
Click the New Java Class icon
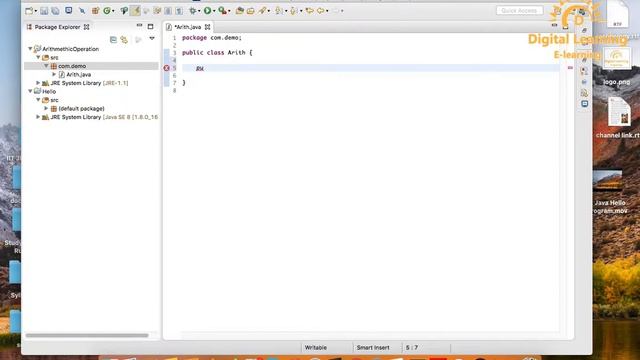pyautogui.click(x=107, y=11)
